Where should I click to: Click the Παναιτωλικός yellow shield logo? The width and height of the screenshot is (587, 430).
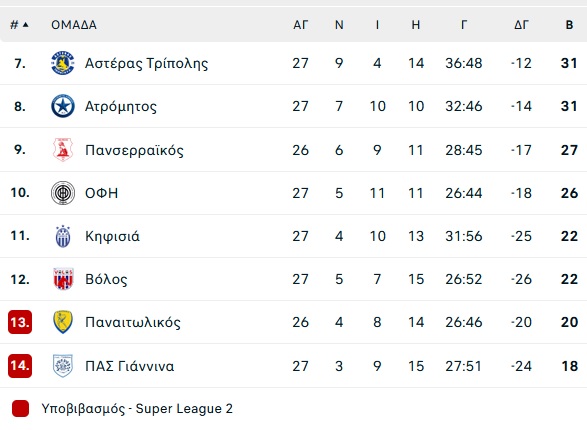point(63,322)
